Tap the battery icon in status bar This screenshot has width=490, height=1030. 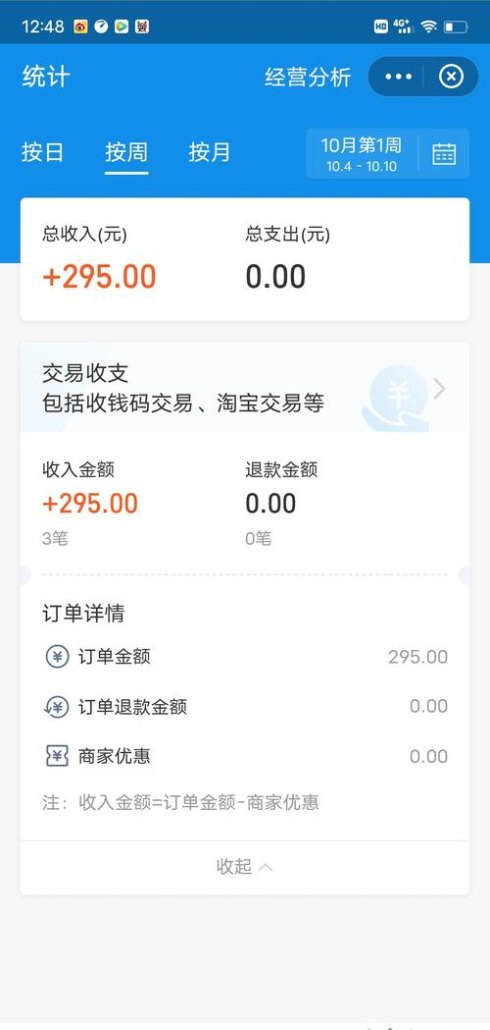456,27
